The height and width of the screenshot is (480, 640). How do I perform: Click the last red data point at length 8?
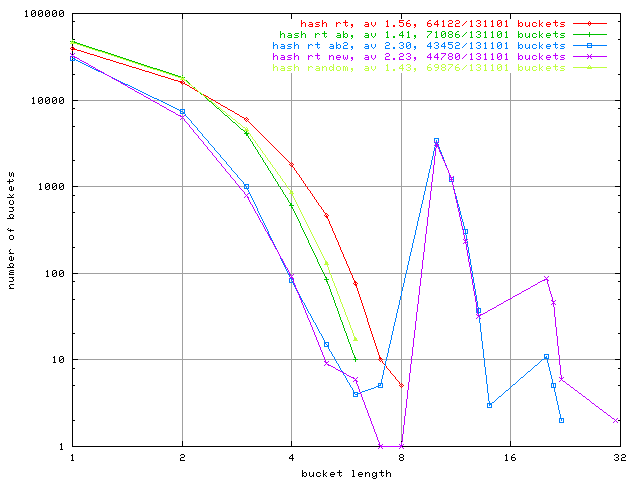(401, 385)
